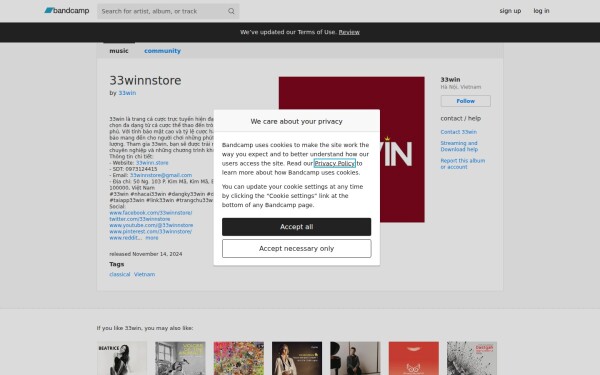Accept all cookies
The width and height of the screenshot is (600, 375).
[296, 227]
